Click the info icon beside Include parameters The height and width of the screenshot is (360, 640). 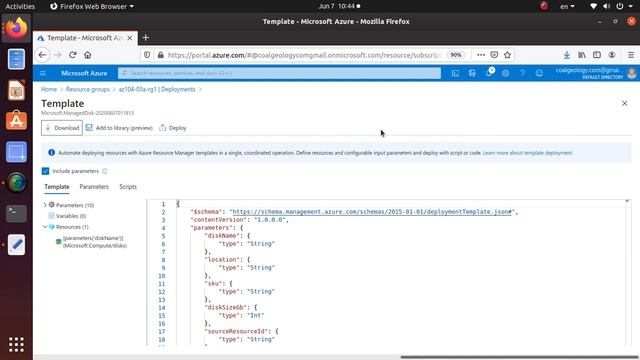click(105, 171)
